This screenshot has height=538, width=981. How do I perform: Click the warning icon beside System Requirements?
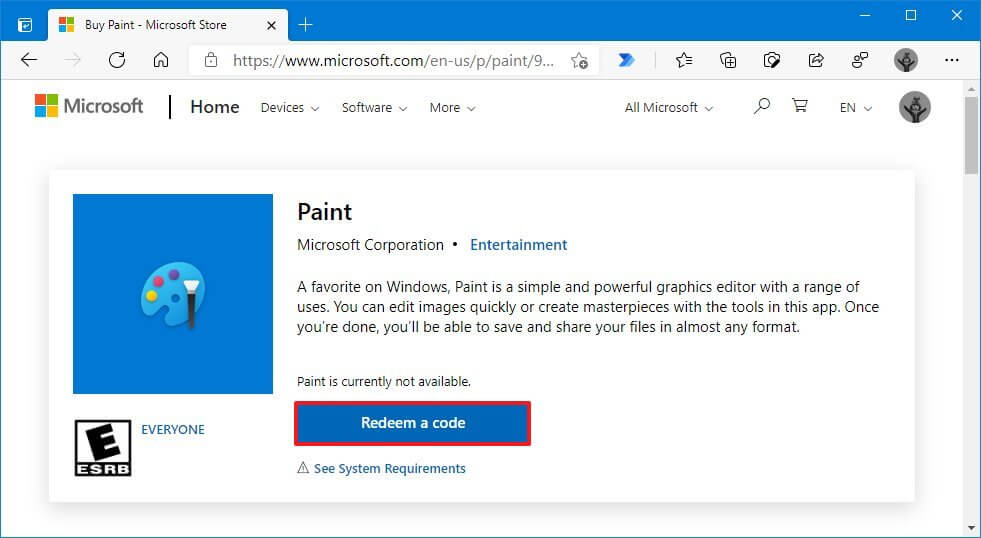pos(303,468)
